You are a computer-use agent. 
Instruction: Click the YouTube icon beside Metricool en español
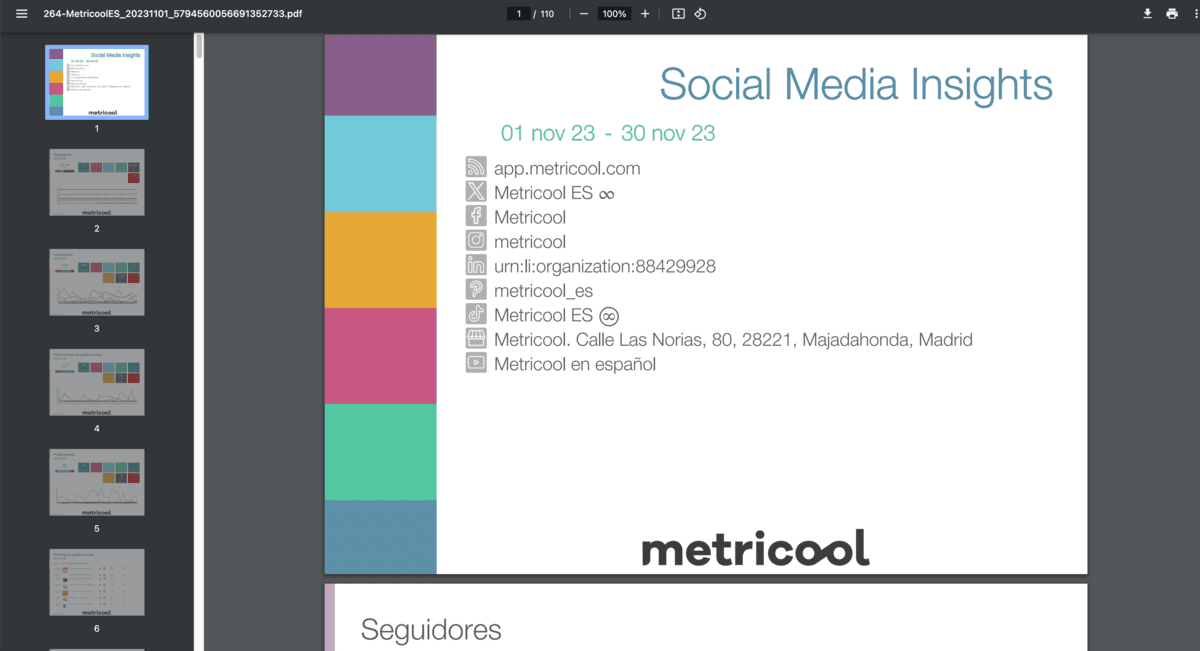(x=476, y=363)
